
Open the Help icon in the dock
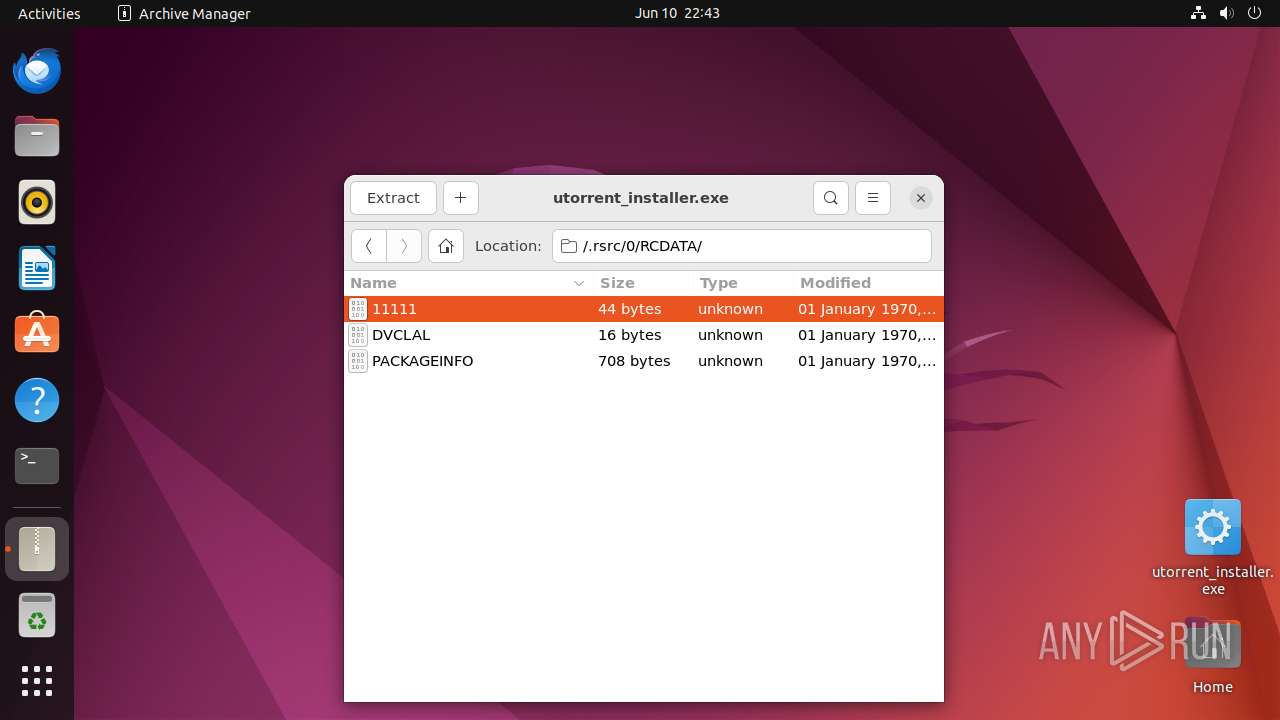[x=37, y=400]
